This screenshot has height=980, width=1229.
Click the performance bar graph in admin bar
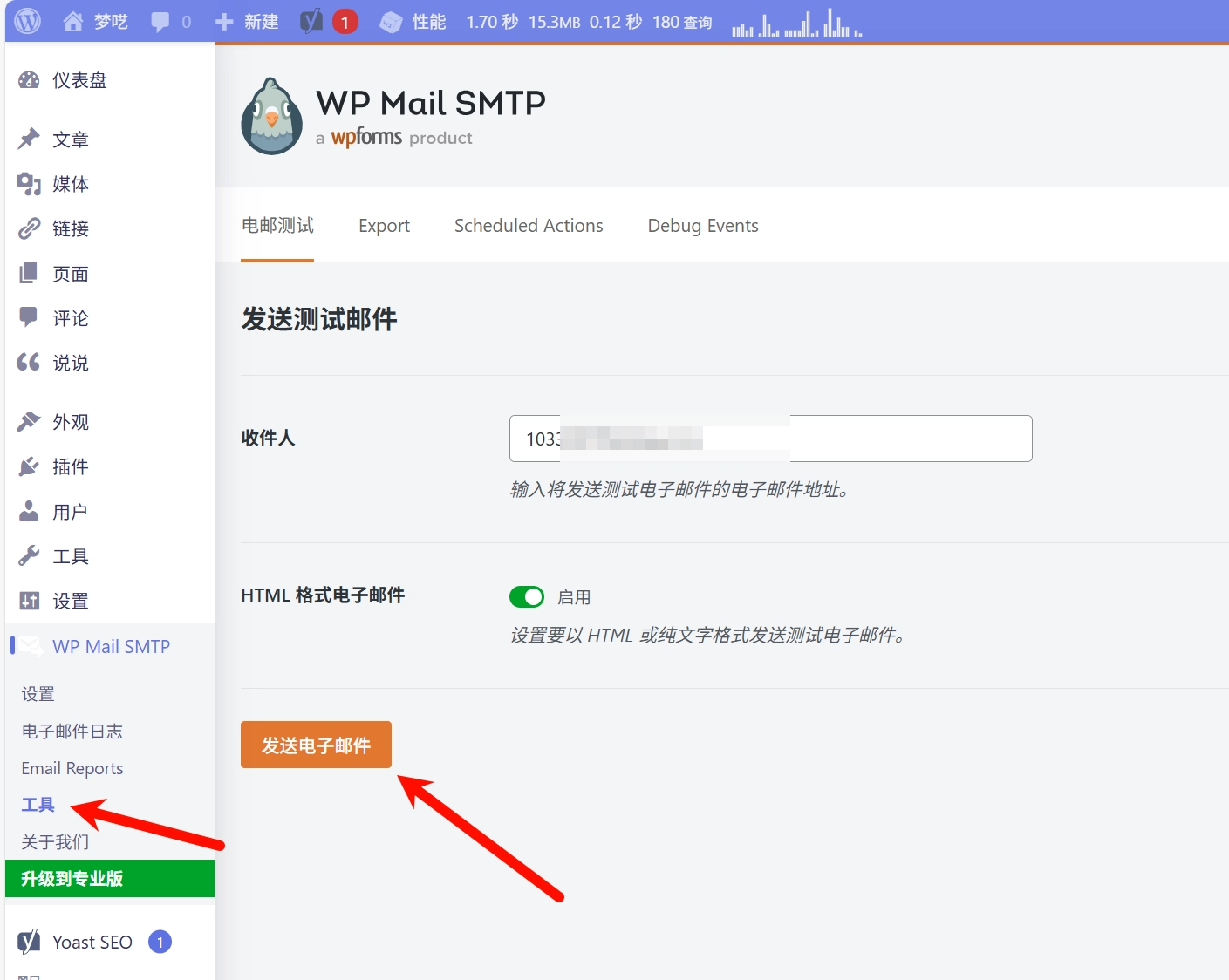pyautogui.click(x=796, y=23)
